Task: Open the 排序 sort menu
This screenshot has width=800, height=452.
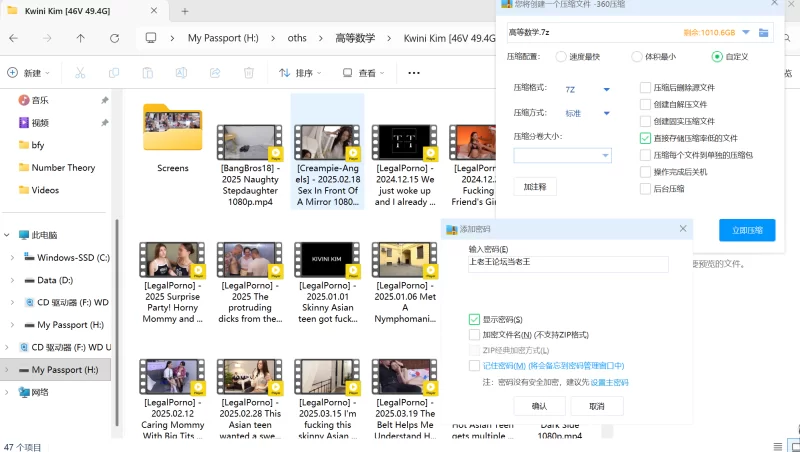Action: pos(300,73)
